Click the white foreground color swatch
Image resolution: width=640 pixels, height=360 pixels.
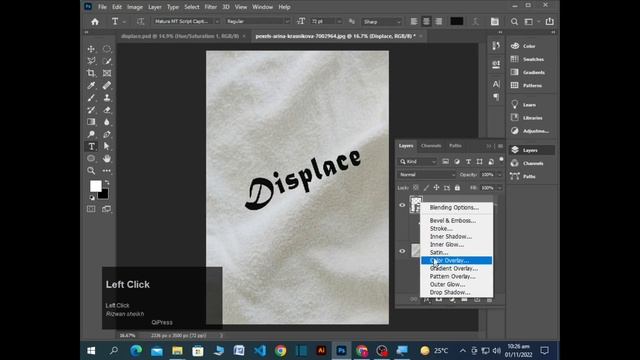pos(96,186)
